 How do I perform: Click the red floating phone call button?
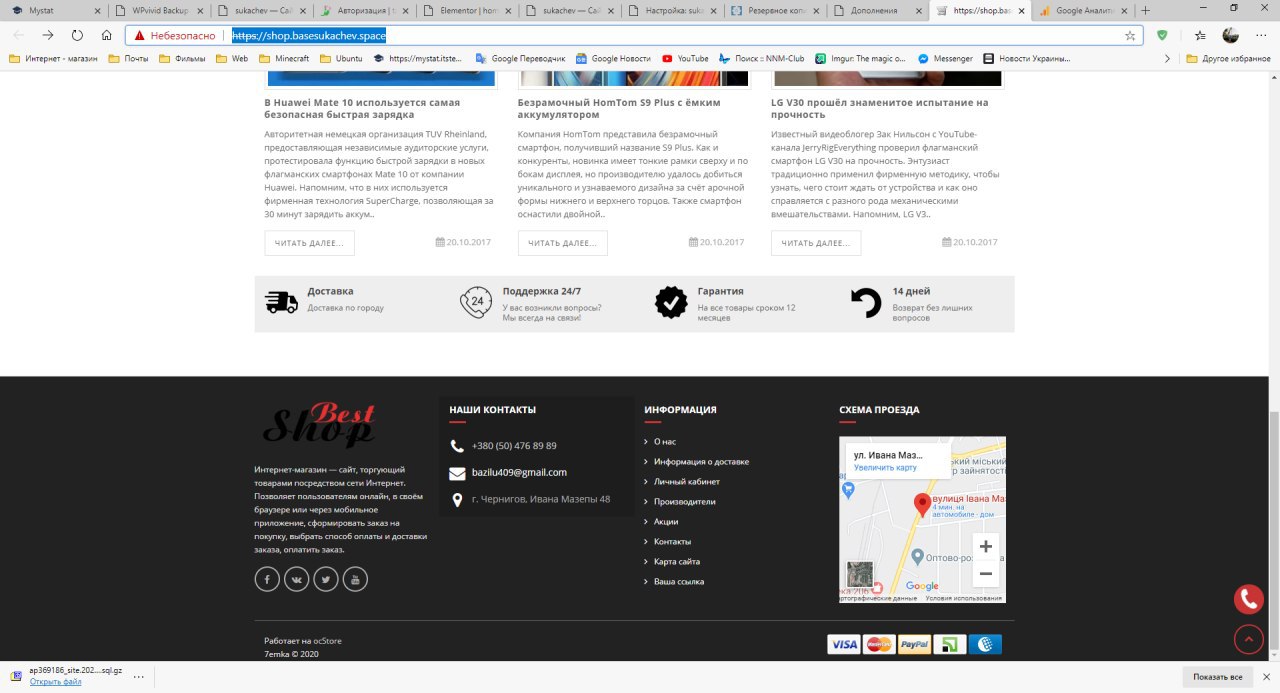1249,599
